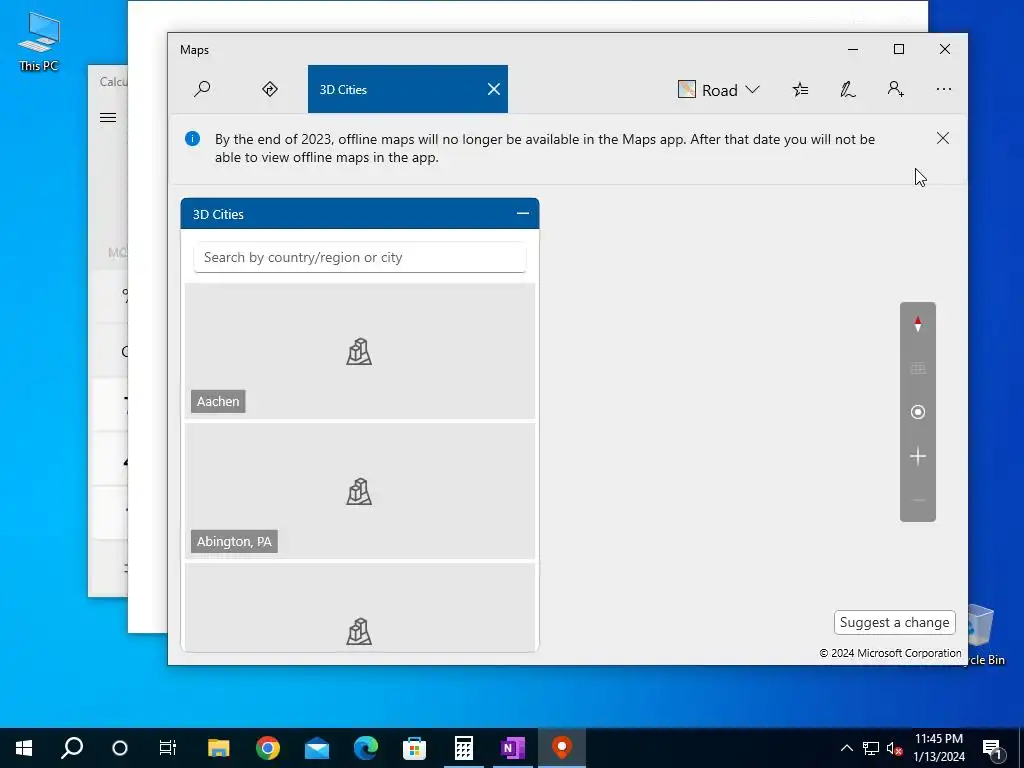1024x768 pixels.
Task: Open the notification center icon
Action: tap(992, 748)
